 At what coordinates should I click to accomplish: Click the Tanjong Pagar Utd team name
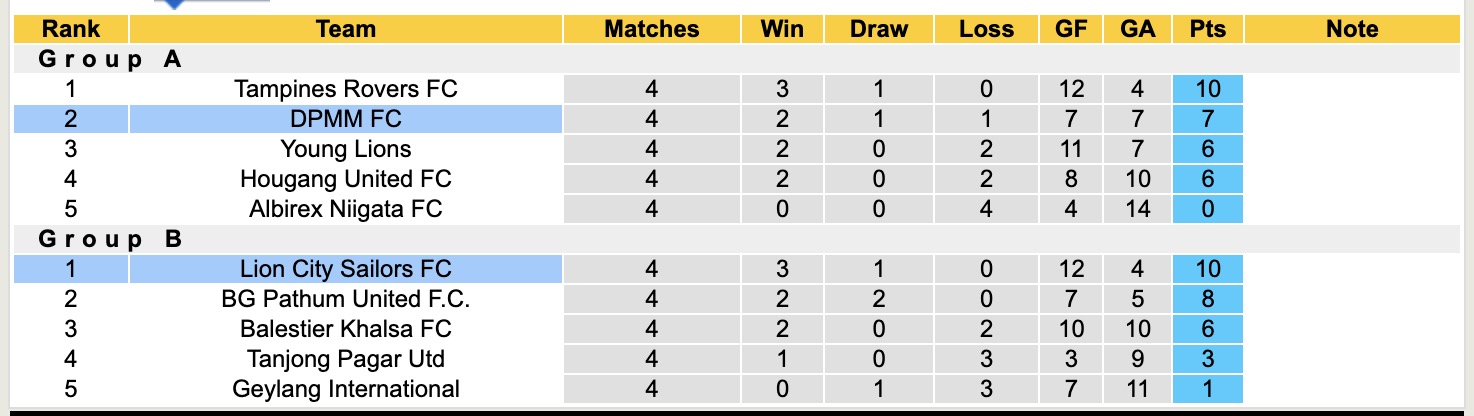click(345, 359)
